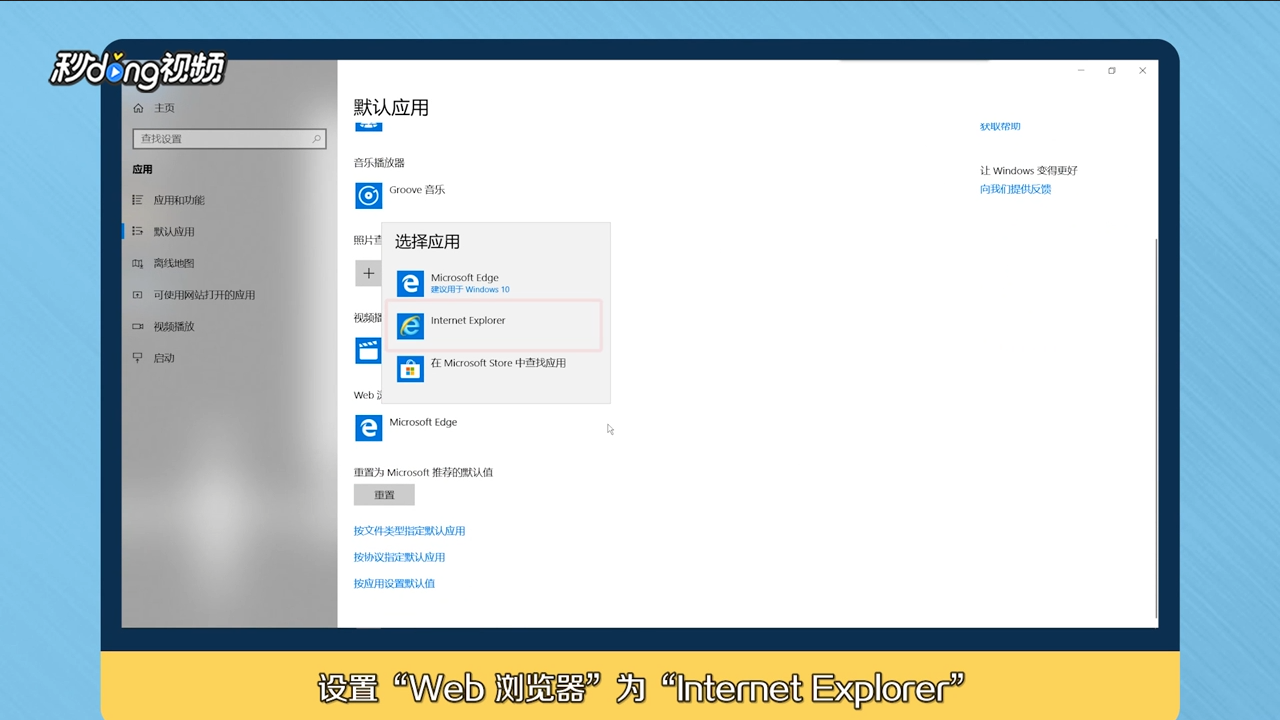1280x720 pixels.
Task: Choose Microsoft Edge in the app chooser
Action: coord(495,283)
